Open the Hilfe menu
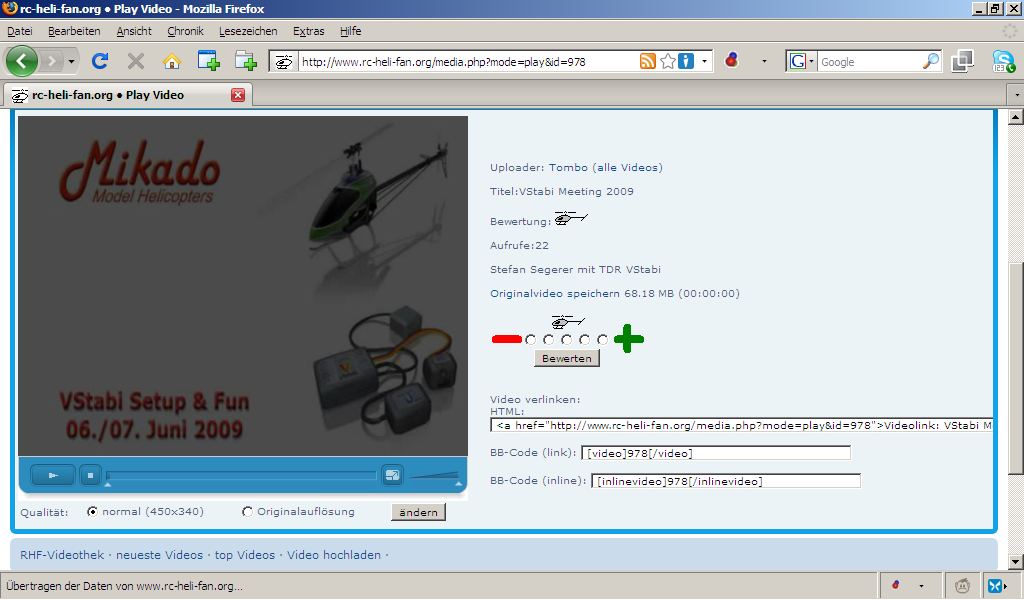The image size is (1024, 600). (350, 31)
